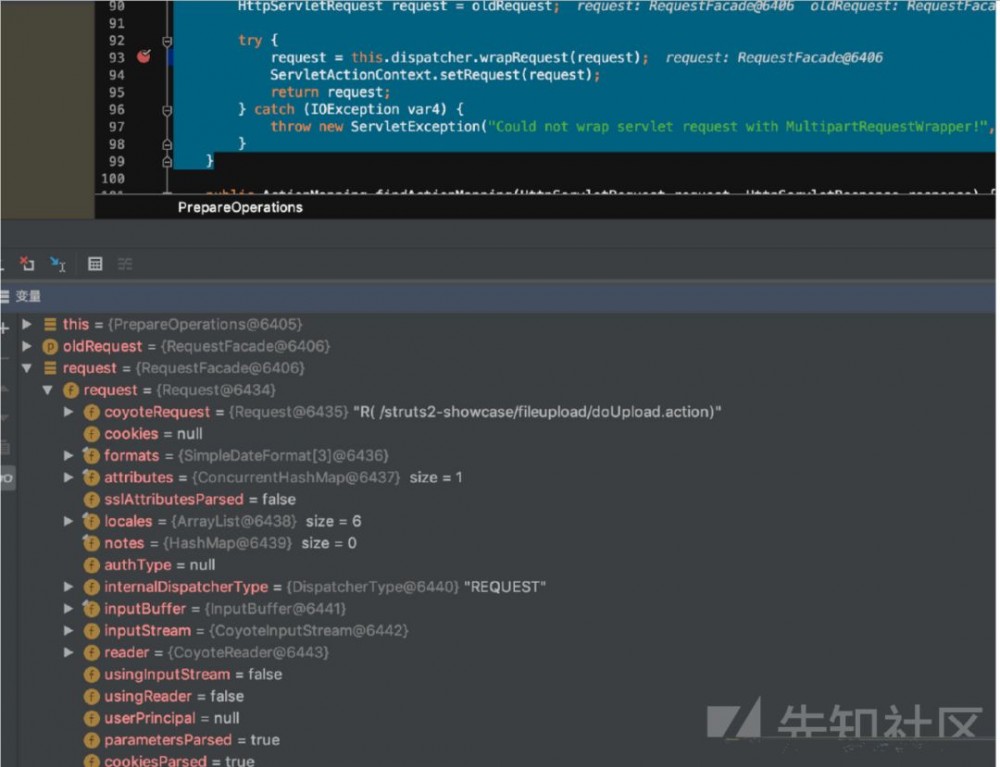This screenshot has height=767, width=1000.
Task: Click the field icon beside sslAttributesParsed
Action: pyautogui.click(x=92, y=500)
